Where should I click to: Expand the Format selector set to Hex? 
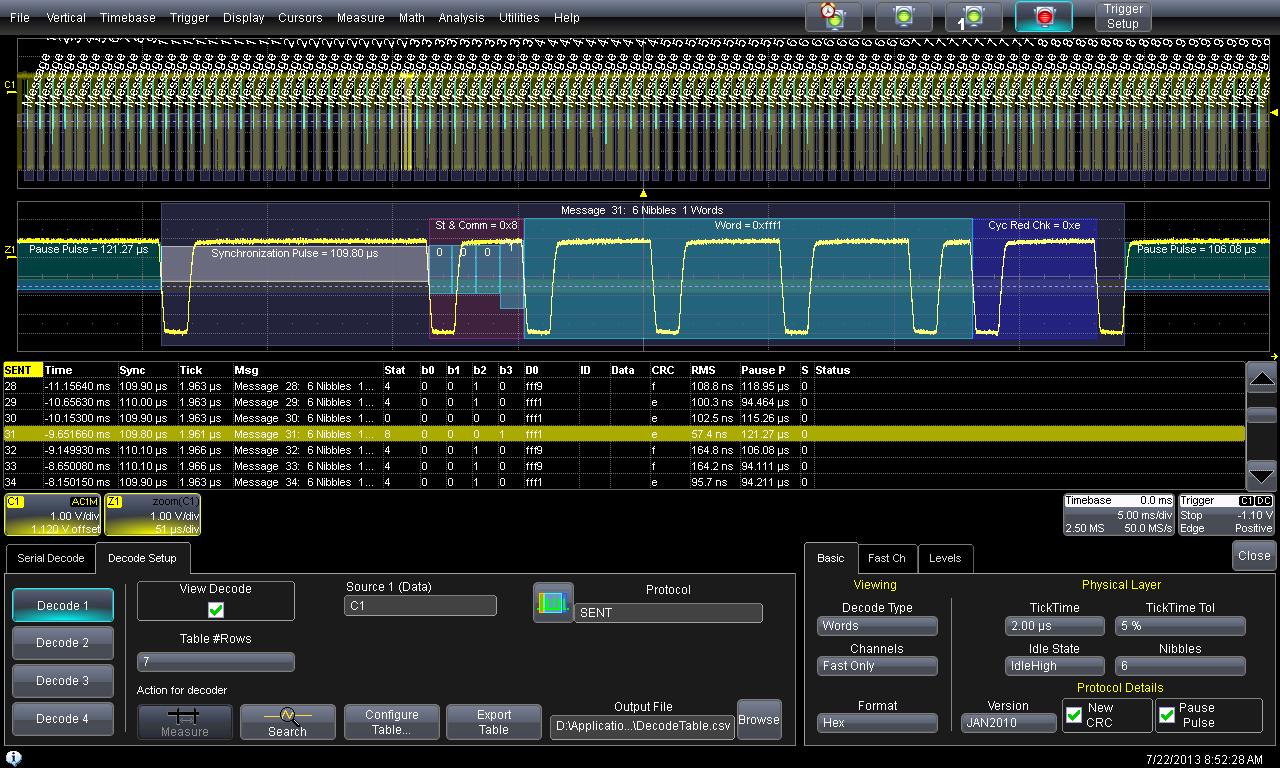point(877,722)
